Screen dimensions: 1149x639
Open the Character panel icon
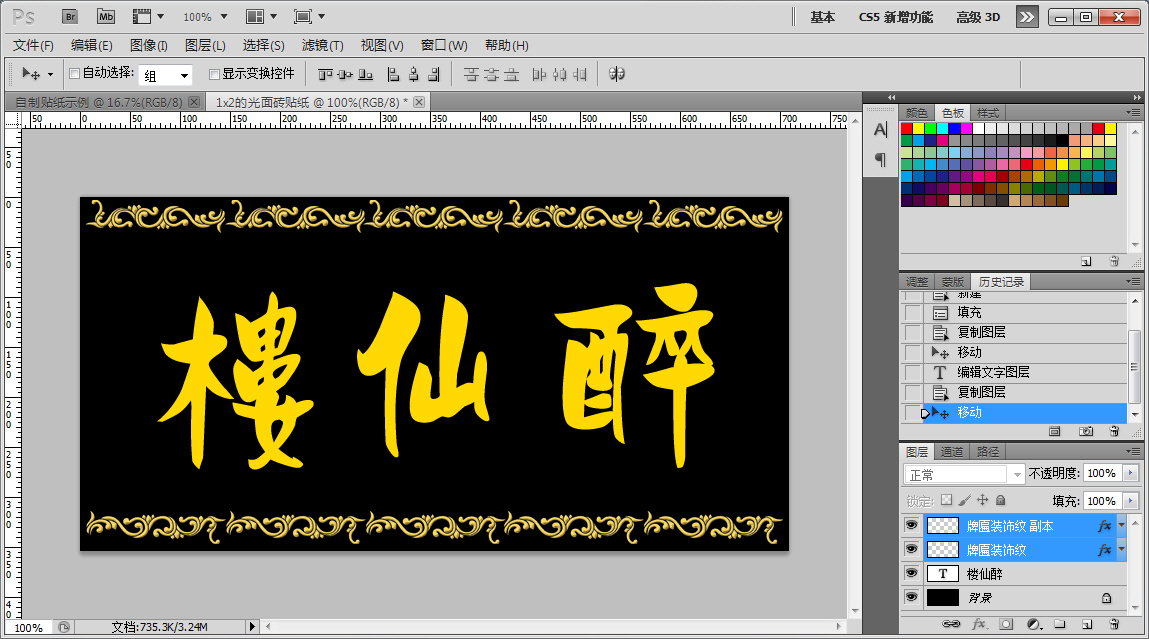click(880, 130)
